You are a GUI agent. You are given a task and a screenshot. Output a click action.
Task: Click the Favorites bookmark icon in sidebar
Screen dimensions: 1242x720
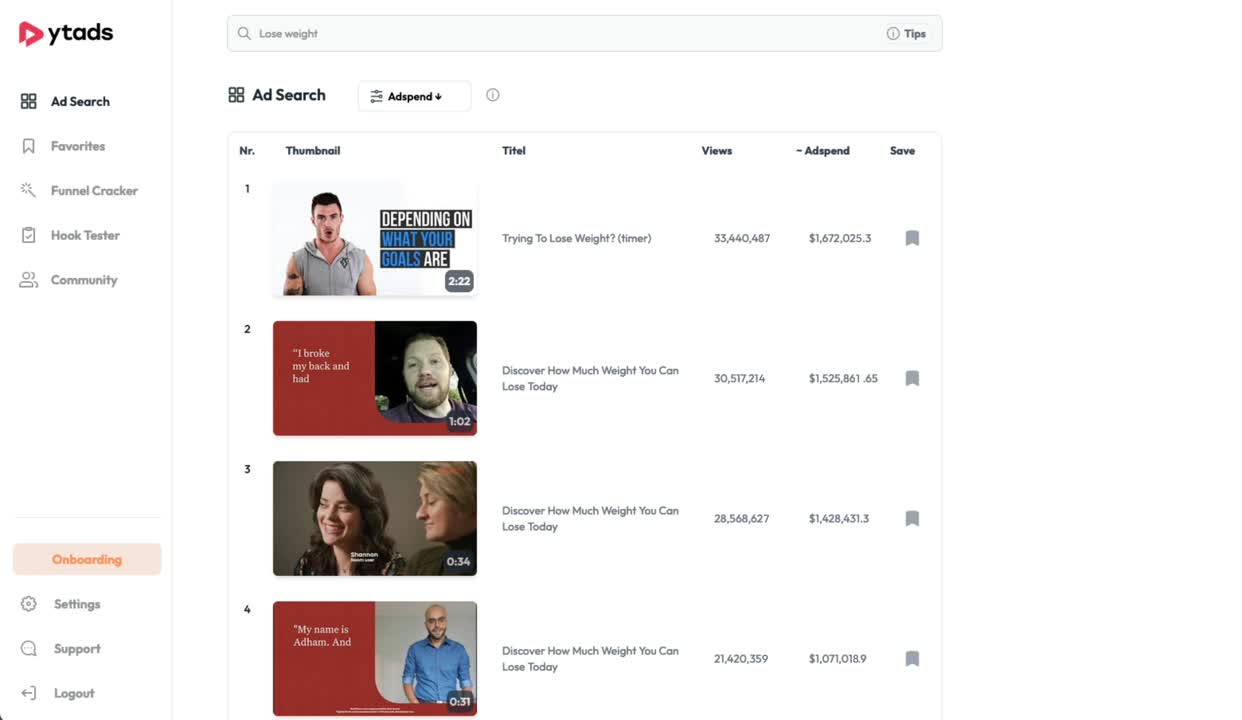point(28,145)
